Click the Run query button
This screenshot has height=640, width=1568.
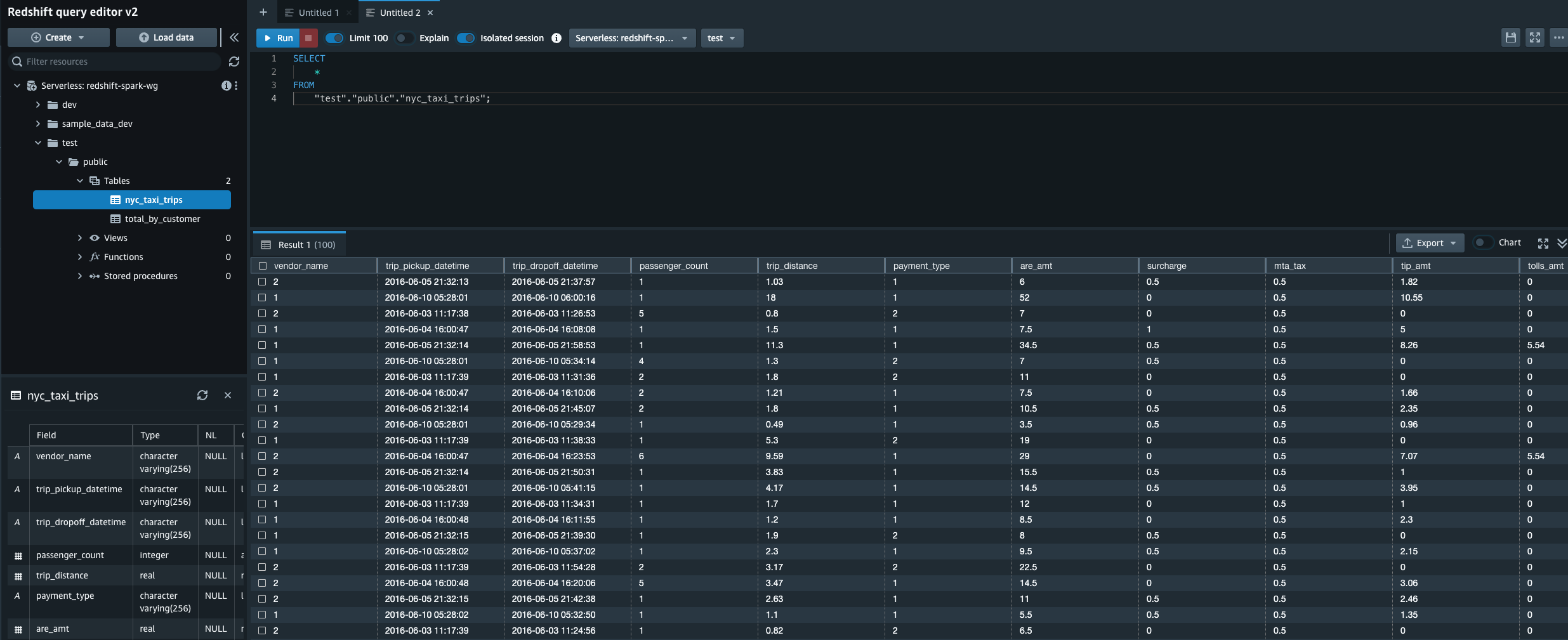point(278,38)
